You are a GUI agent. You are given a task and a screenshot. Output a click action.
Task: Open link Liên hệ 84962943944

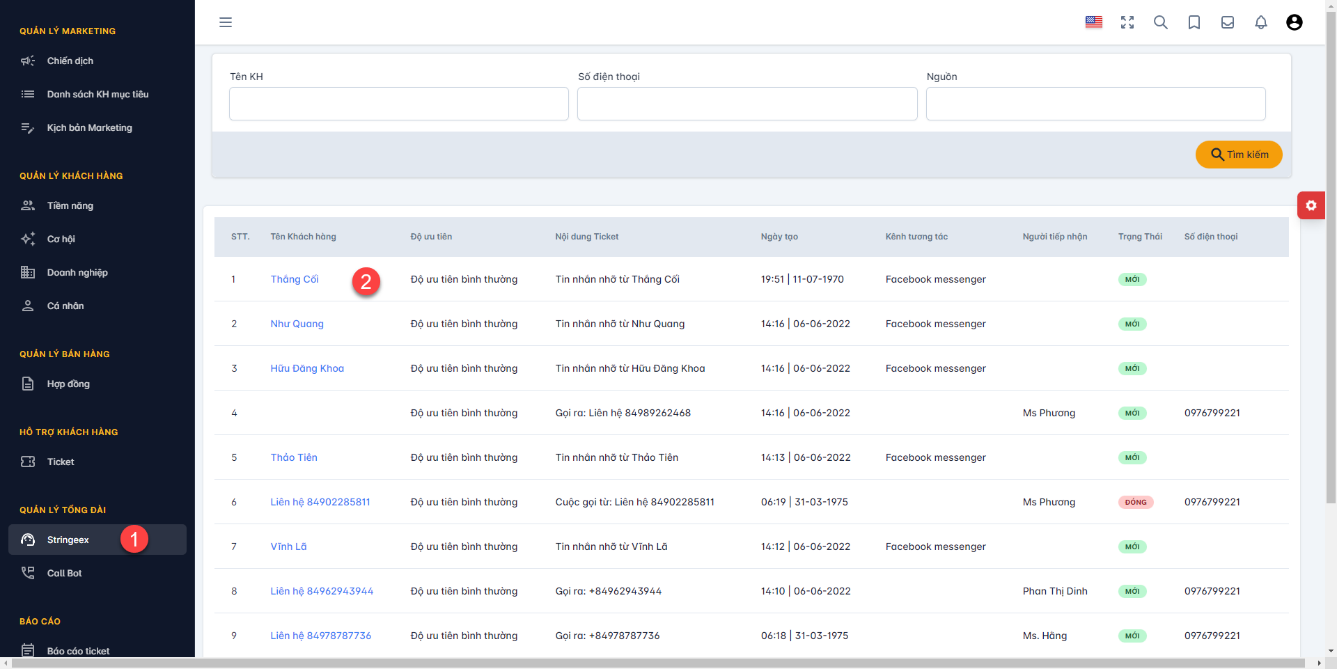click(322, 591)
